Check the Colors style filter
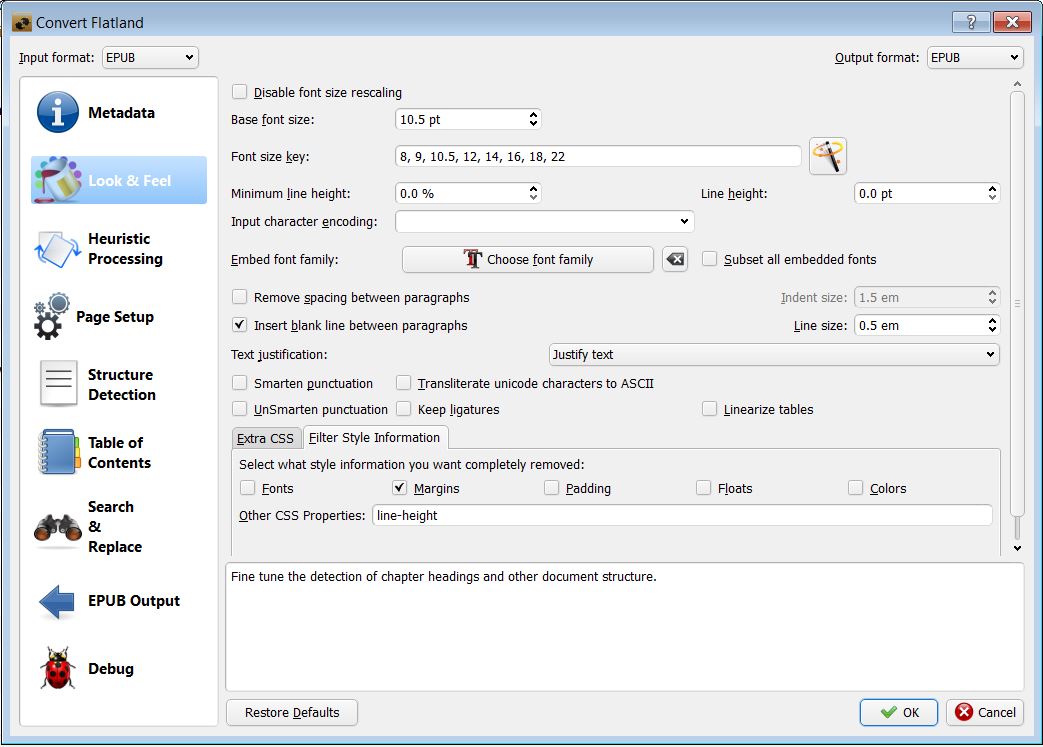 (x=855, y=488)
